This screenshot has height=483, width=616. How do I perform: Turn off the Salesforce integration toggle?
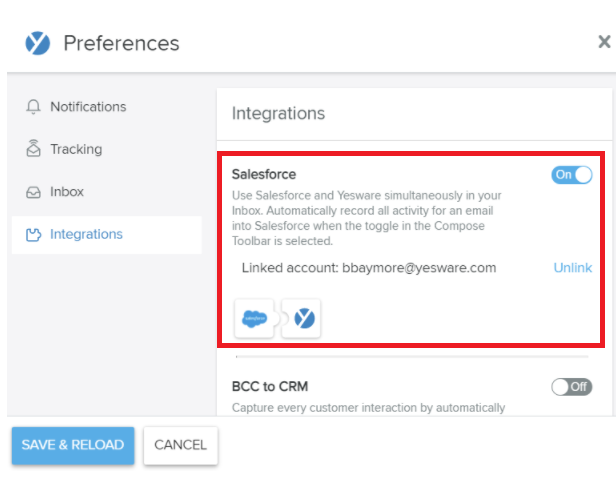click(571, 175)
